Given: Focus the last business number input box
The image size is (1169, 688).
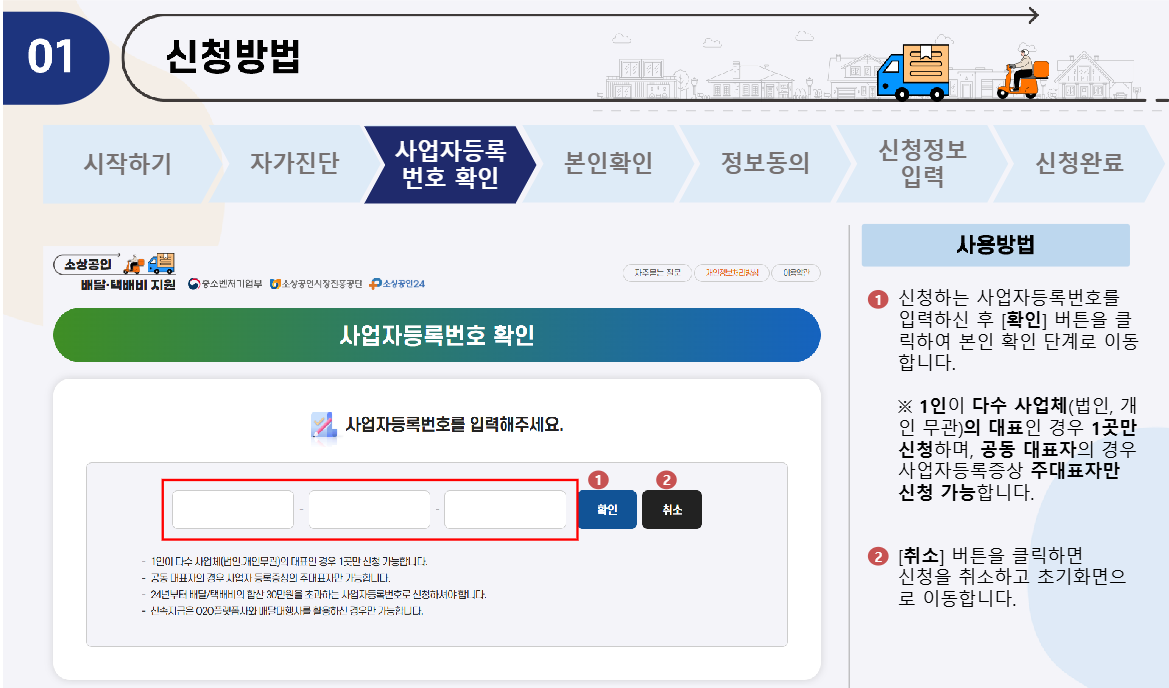Looking at the screenshot, I should [505, 509].
